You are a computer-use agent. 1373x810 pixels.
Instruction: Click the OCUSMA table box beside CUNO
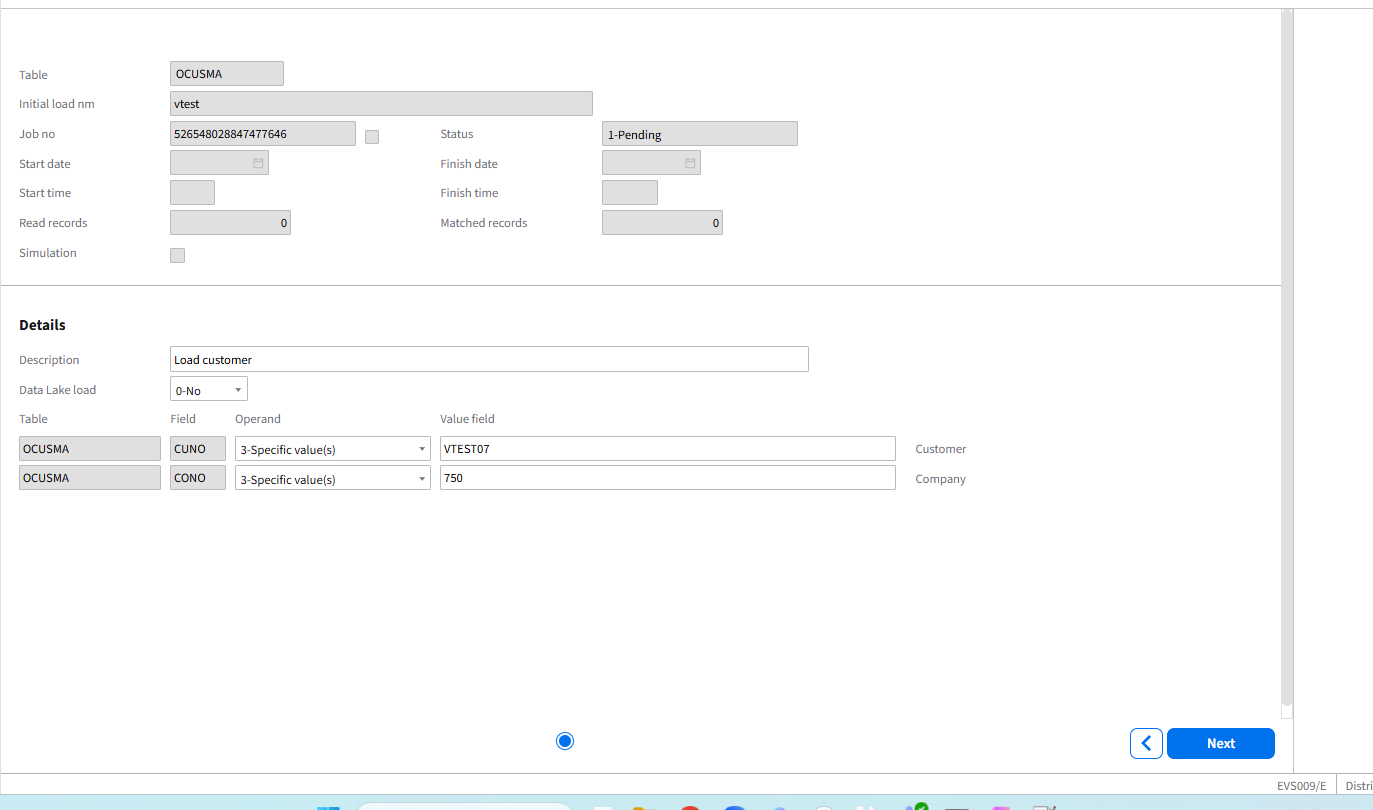point(90,449)
